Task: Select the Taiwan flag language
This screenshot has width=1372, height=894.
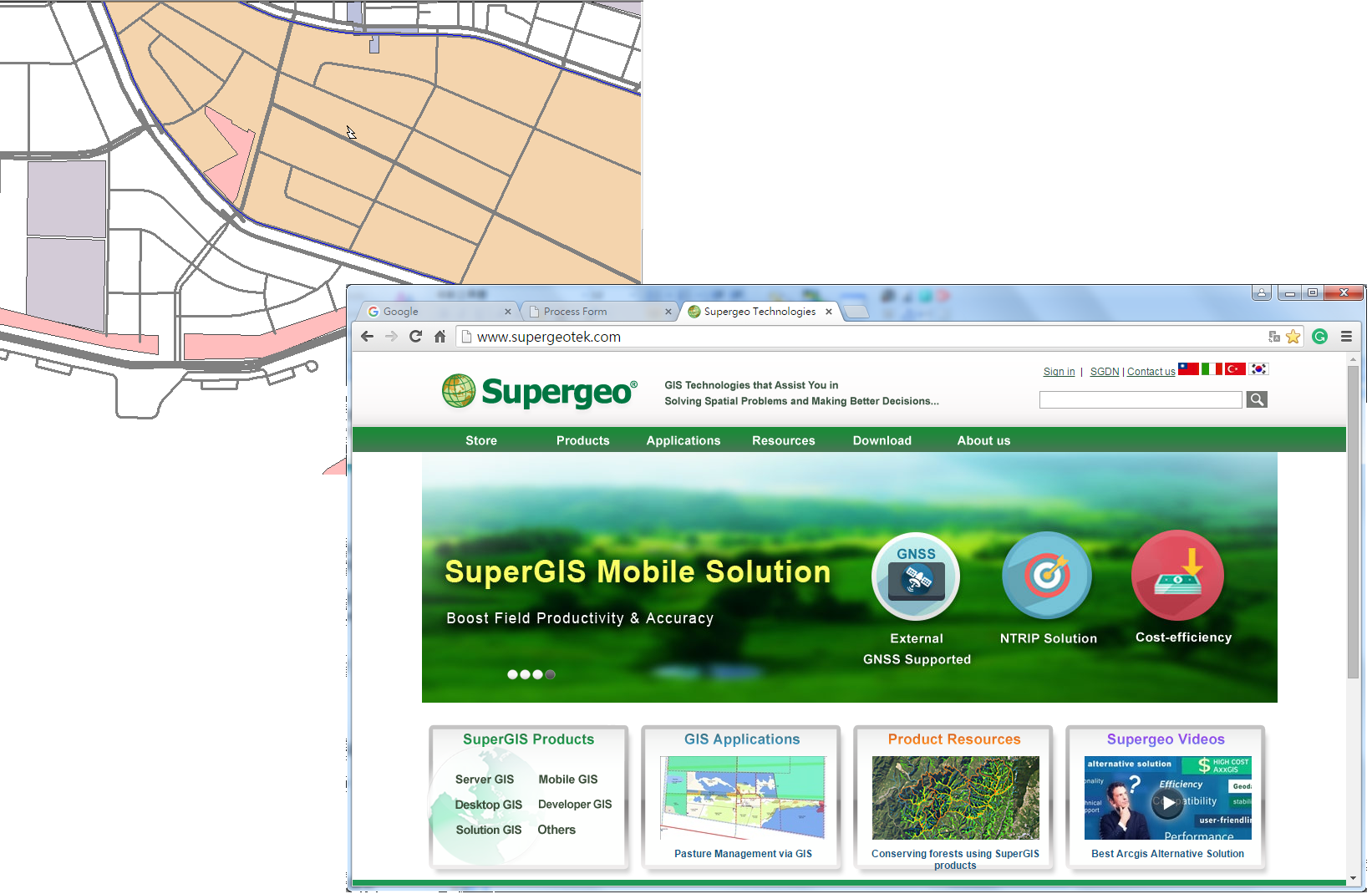Action: (x=1188, y=368)
